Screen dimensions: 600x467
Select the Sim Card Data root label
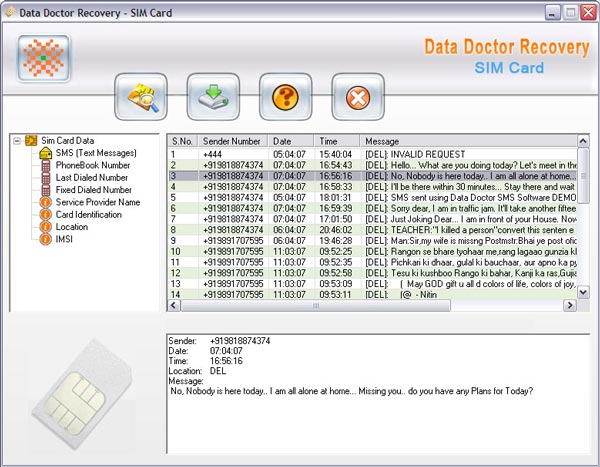pos(67,140)
